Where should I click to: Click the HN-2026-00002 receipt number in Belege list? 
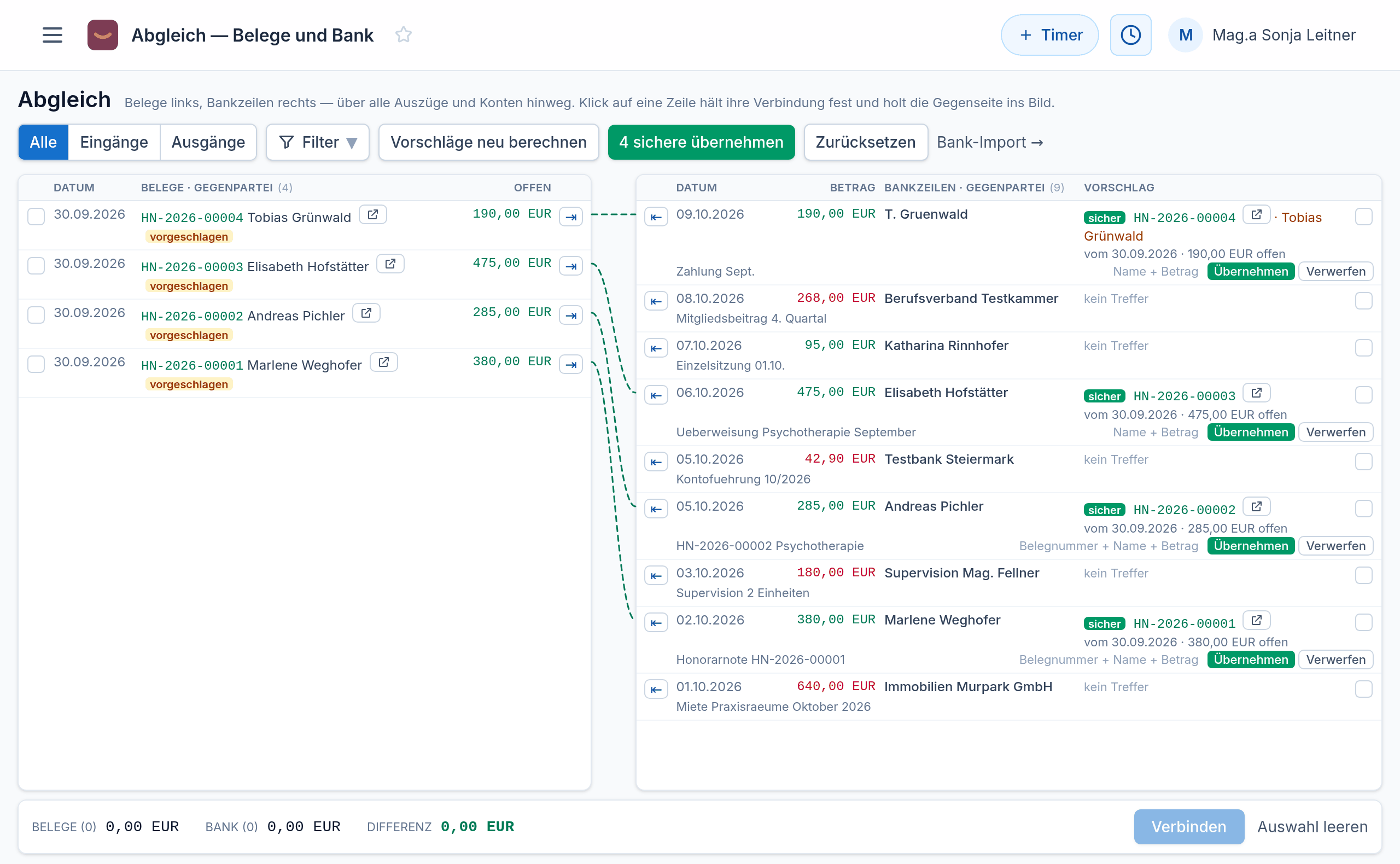click(192, 317)
